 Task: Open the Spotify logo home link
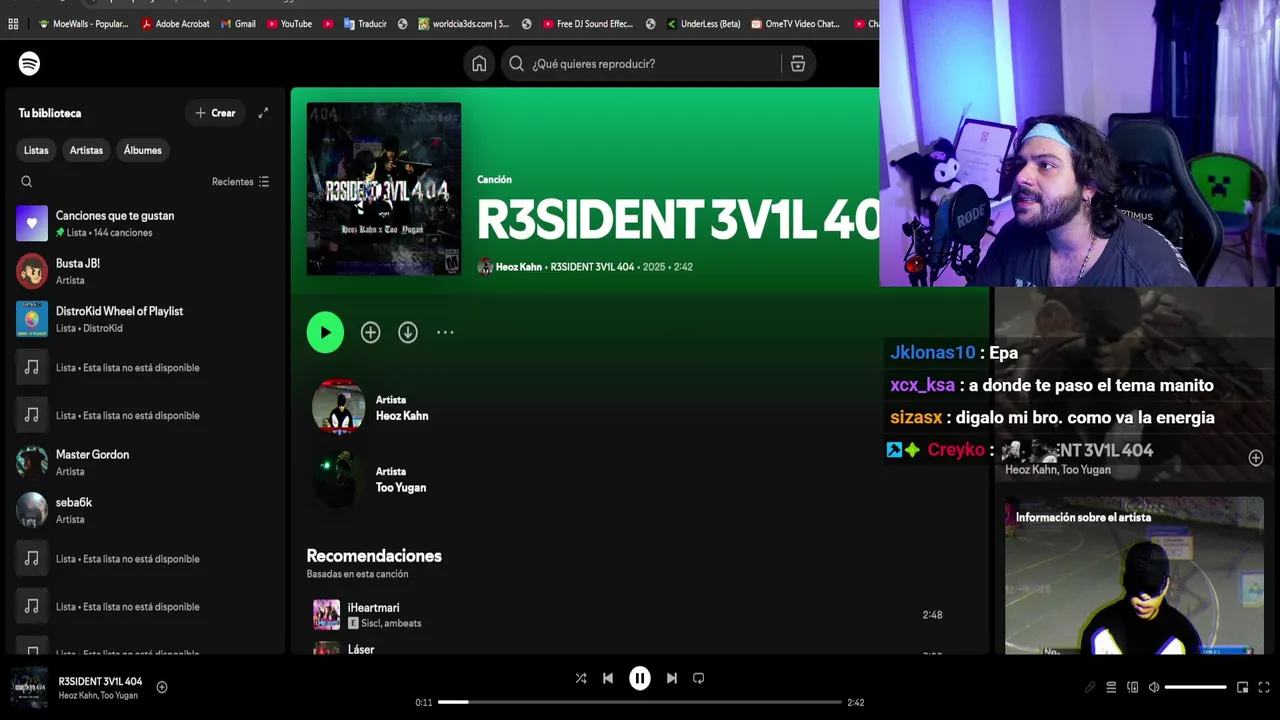coord(29,63)
